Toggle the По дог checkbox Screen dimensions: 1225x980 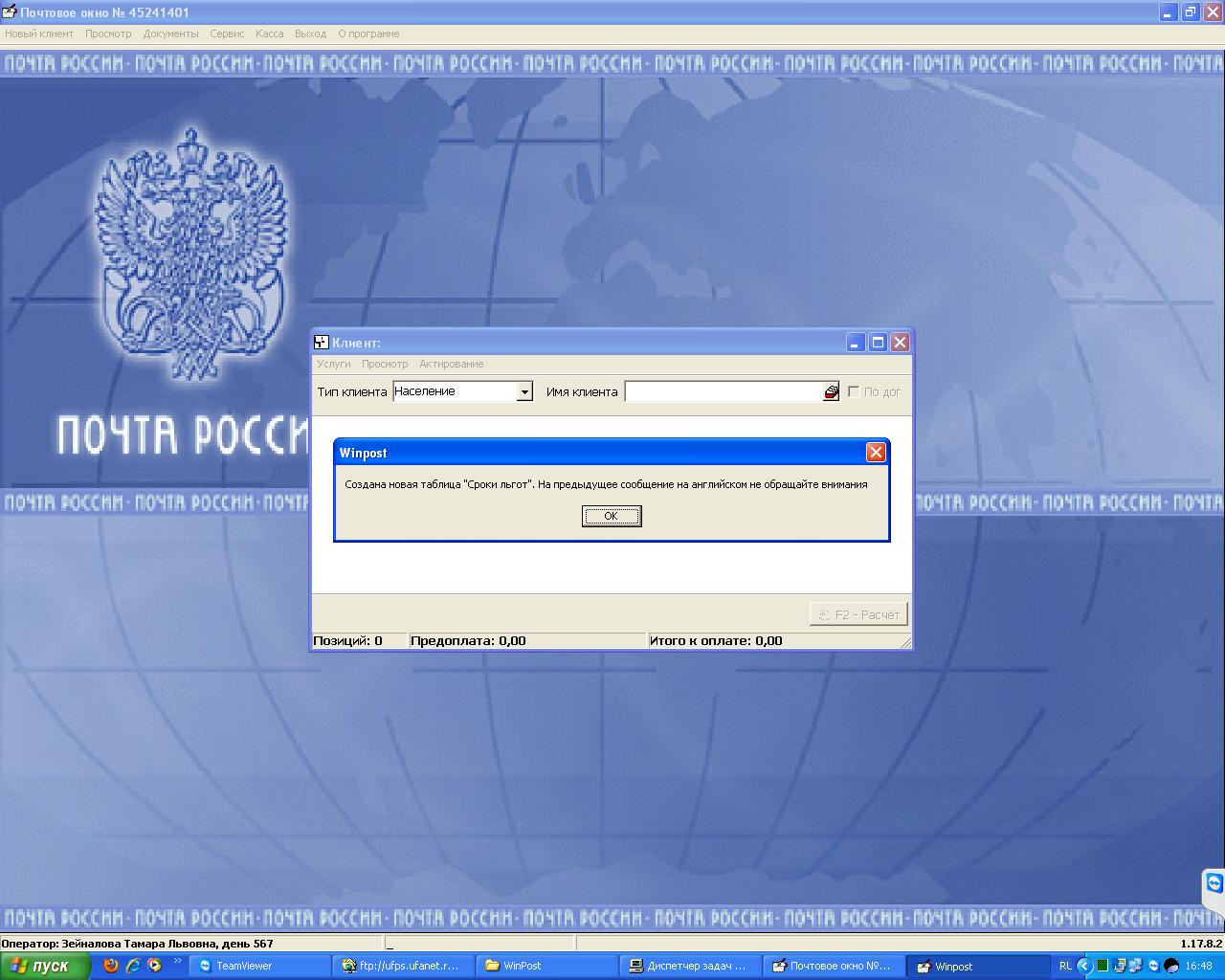854,391
